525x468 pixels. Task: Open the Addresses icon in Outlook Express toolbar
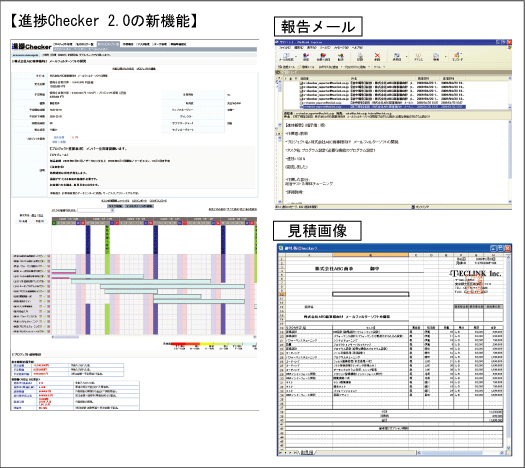click(x=418, y=57)
